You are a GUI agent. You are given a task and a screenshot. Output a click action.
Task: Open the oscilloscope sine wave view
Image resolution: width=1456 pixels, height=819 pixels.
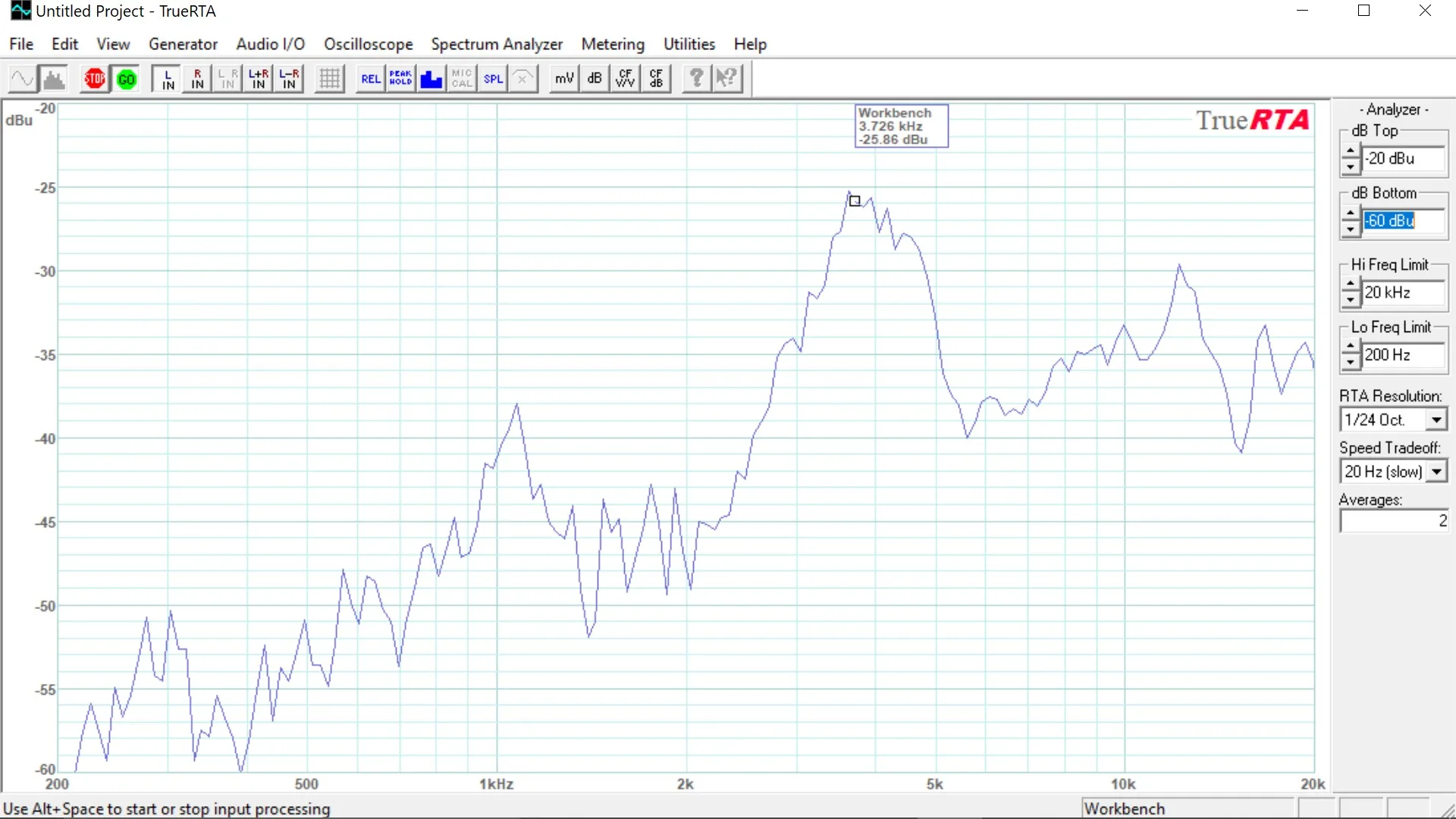point(23,78)
